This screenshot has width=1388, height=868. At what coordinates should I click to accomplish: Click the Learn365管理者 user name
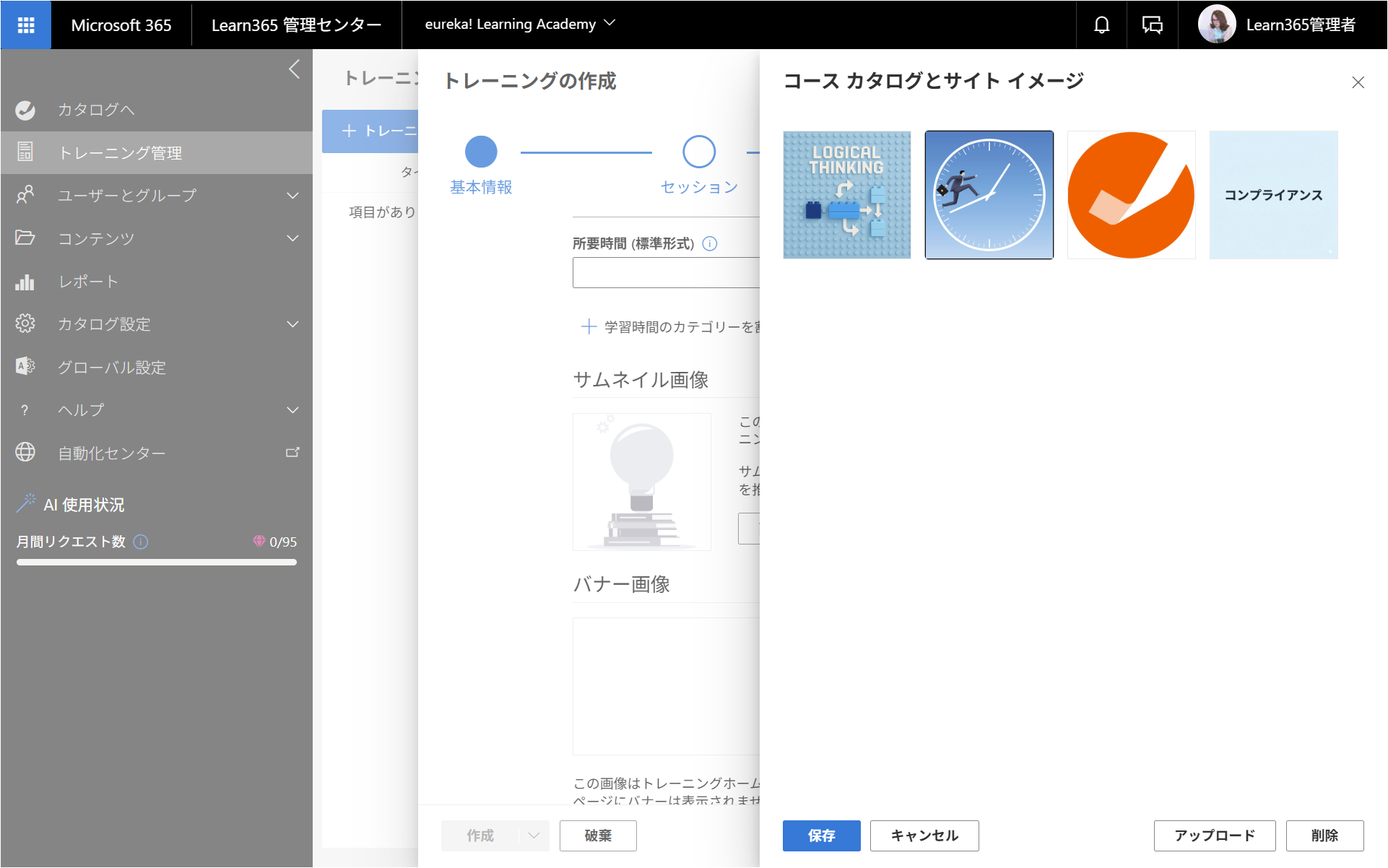[x=1301, y=25]
